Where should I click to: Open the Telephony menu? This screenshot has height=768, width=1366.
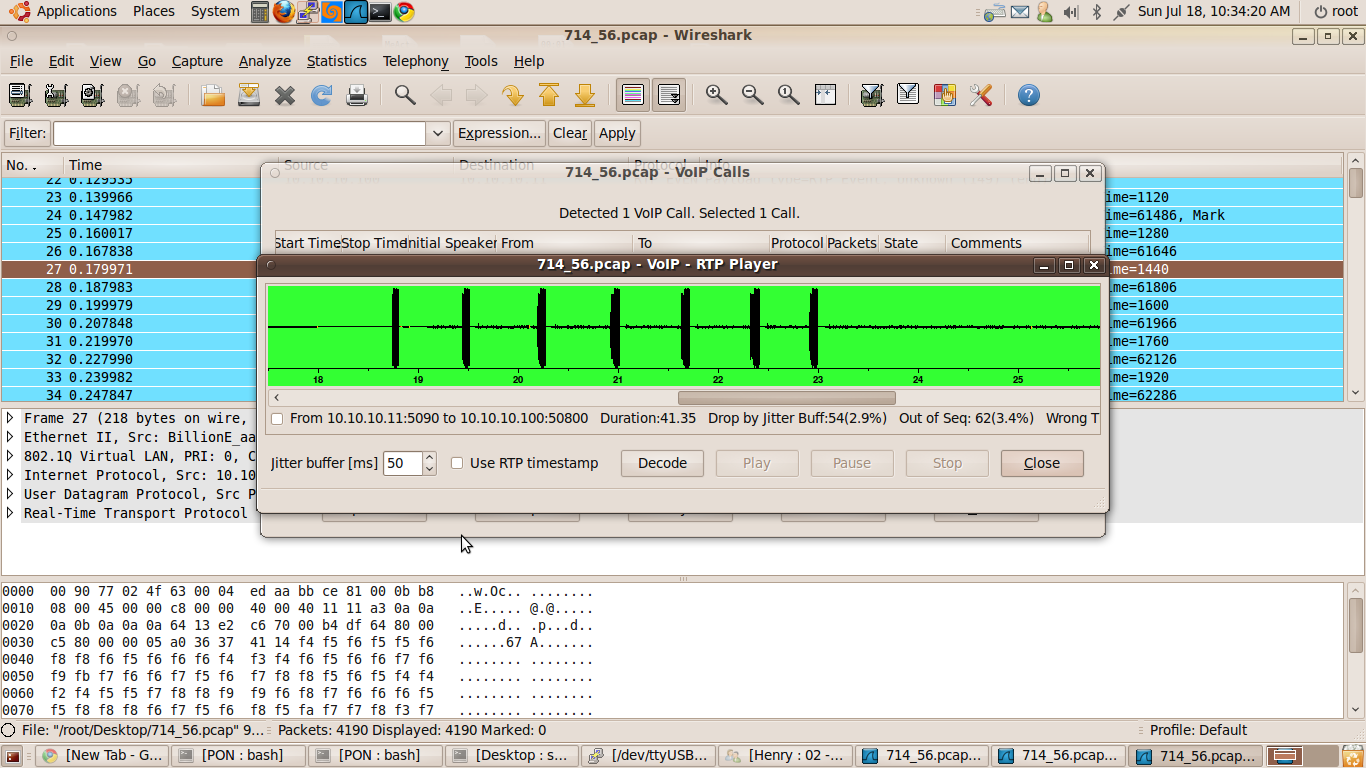coord(415,61)
